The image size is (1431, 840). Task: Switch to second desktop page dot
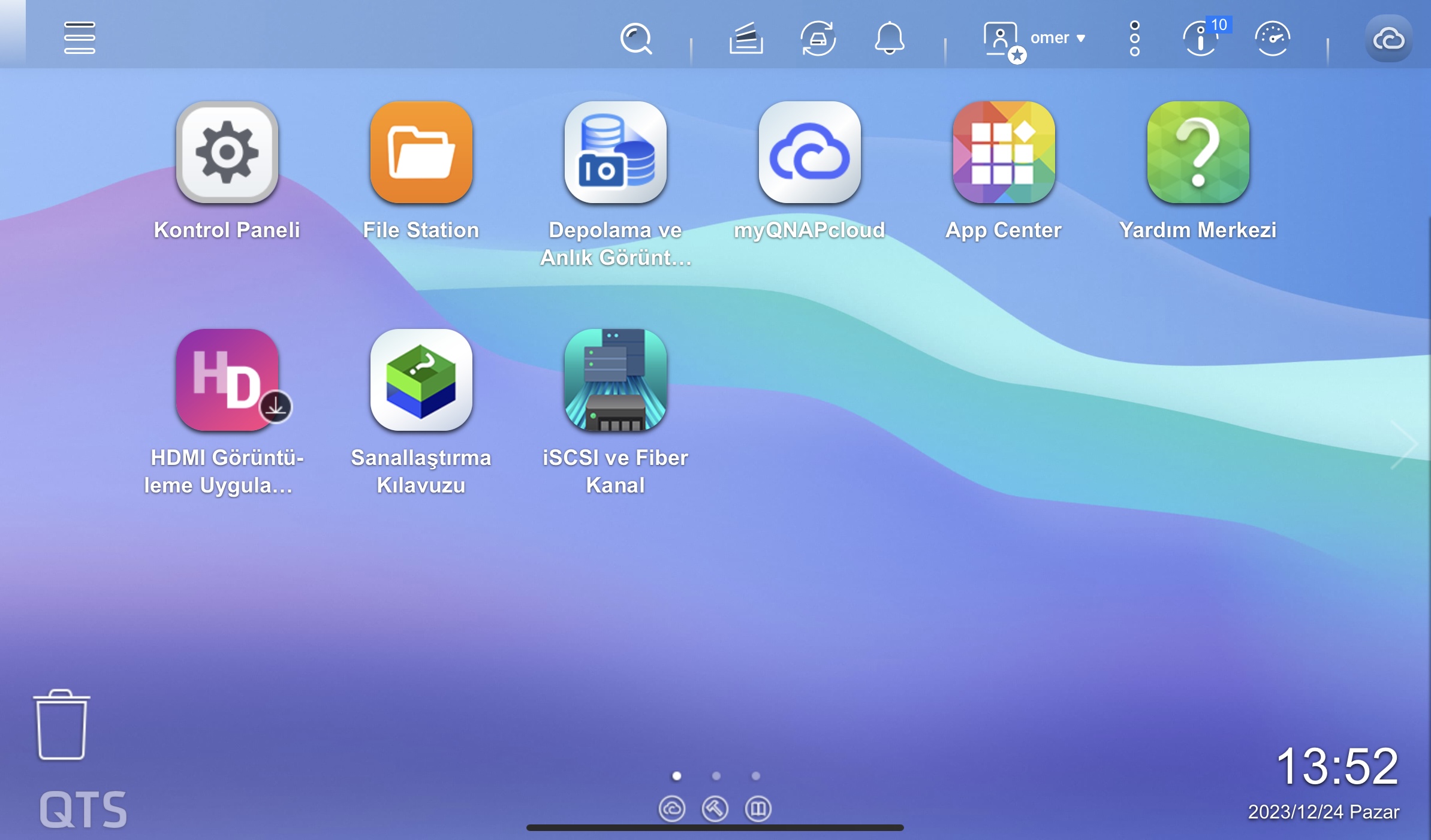pos(716,776)
